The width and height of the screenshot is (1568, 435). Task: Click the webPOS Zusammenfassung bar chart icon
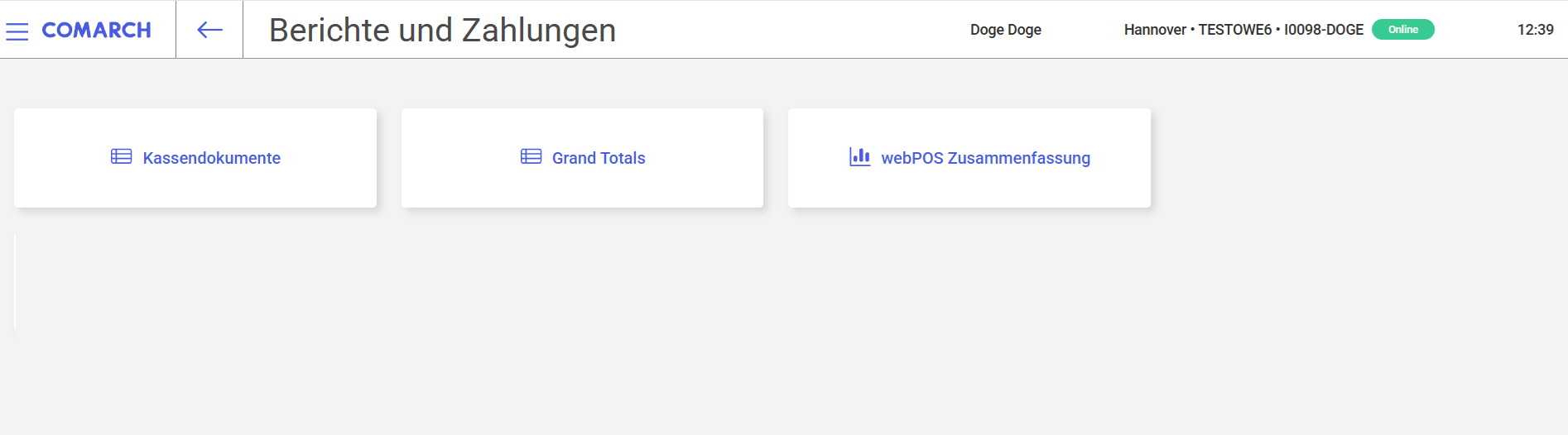pyautogui.click(x=860, y=156)
